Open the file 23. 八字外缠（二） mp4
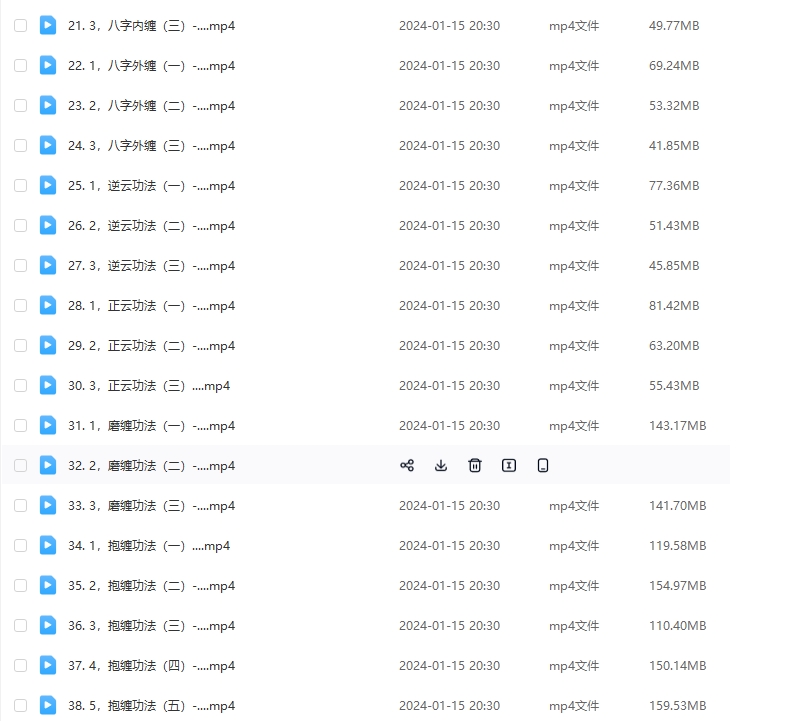The width and height of the screenshot is (791, 721). (x=151, y=105)
